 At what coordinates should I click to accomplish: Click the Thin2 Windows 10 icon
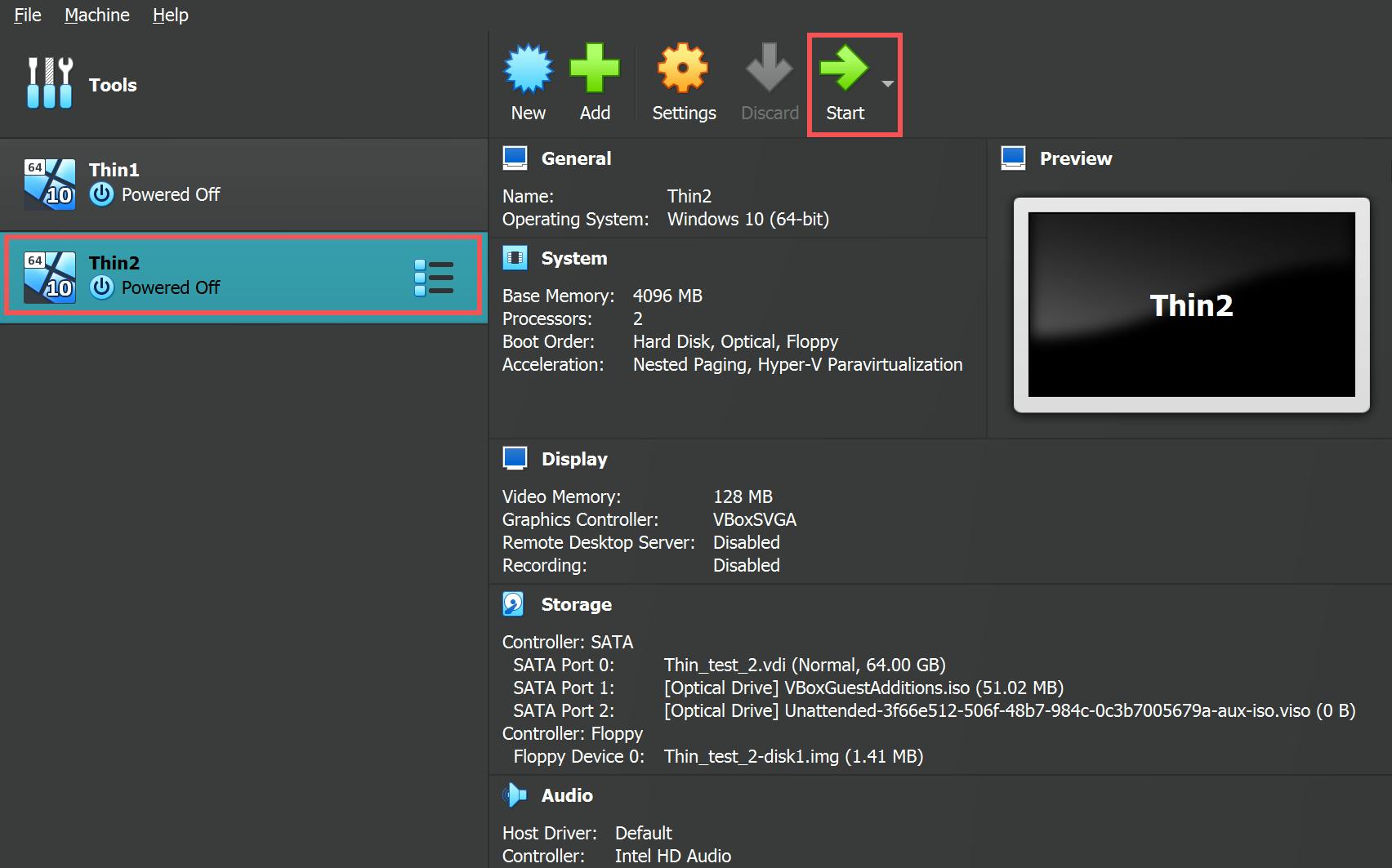point(50,277)
